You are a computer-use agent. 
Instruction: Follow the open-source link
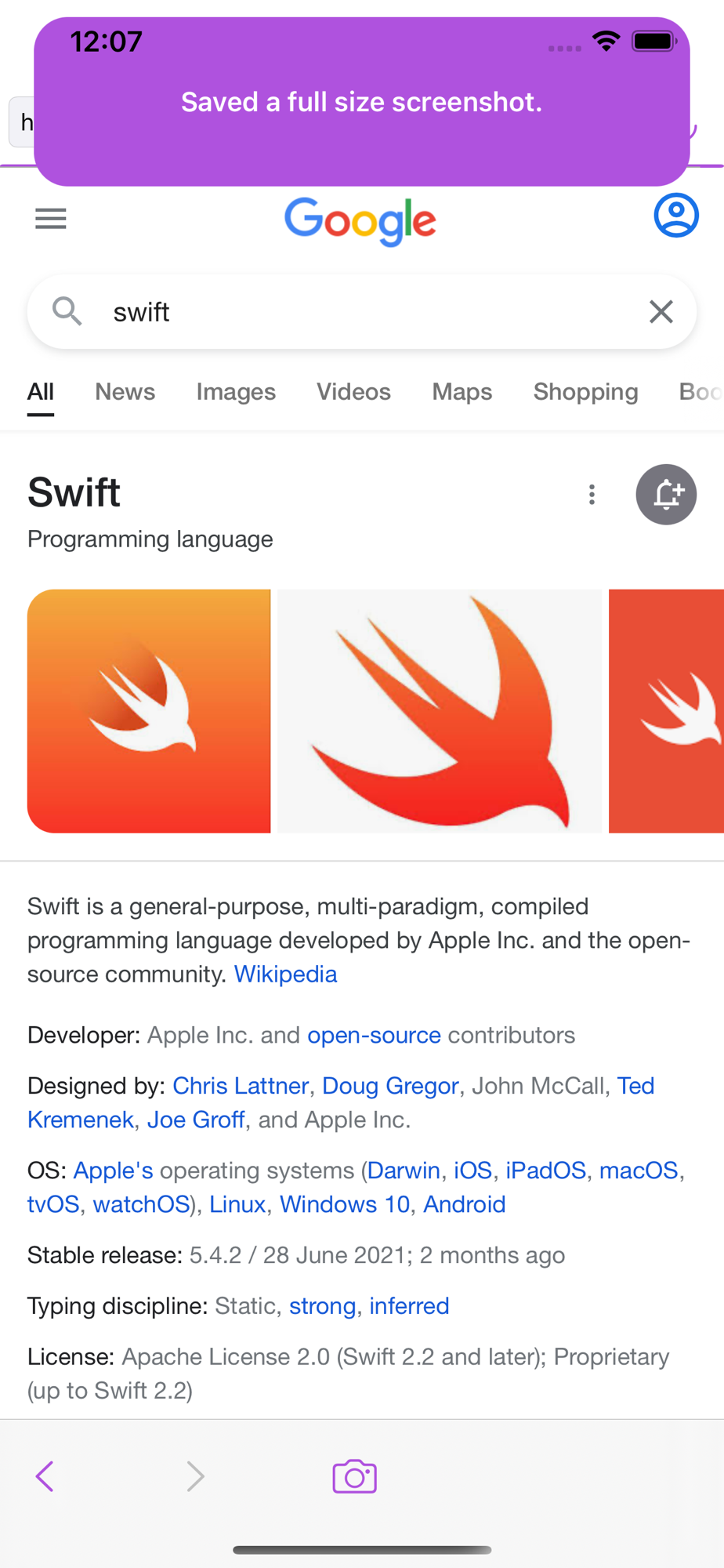tap(374, 1036)
